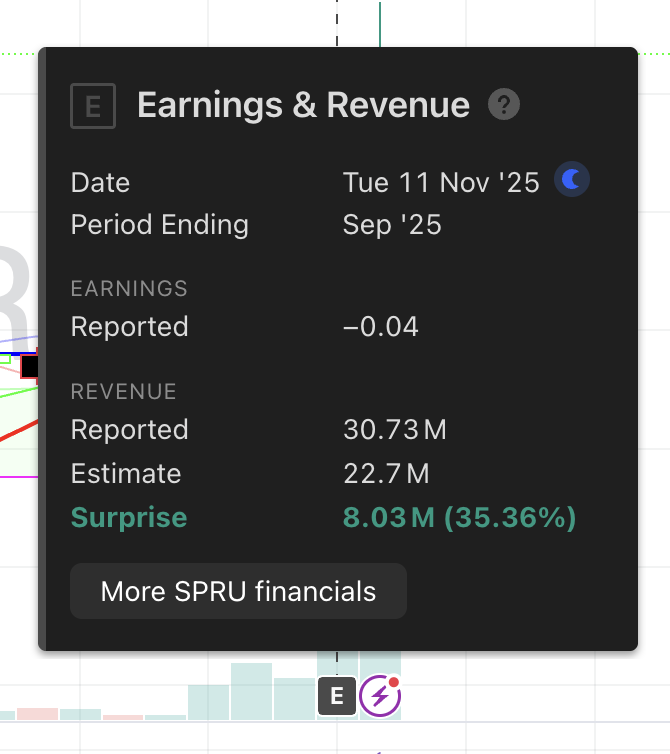Click the help question mark icon
The height and width of the screenshot is (754, 670).
click(x=504, y=105)
